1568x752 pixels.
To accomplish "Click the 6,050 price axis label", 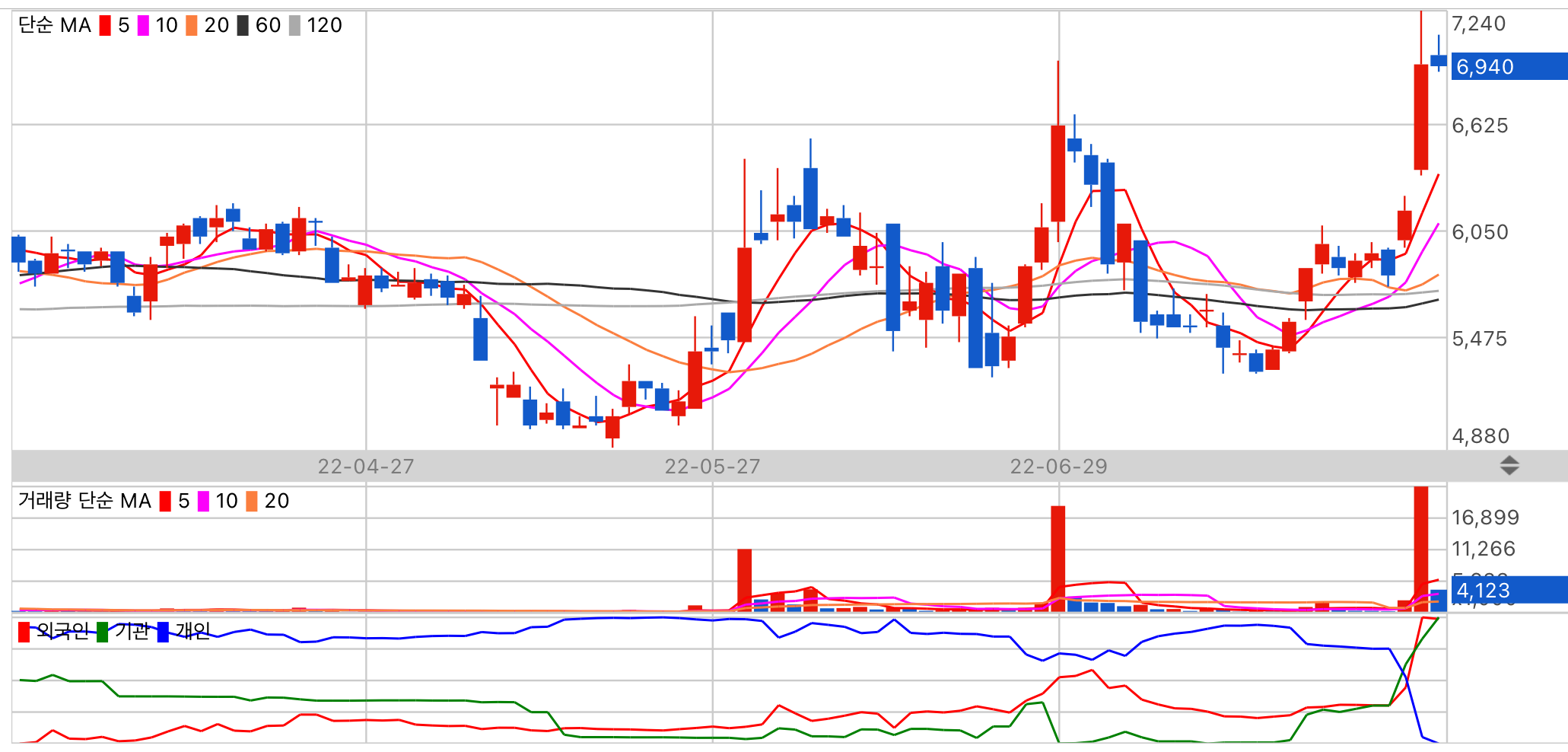I will 1481,232.
